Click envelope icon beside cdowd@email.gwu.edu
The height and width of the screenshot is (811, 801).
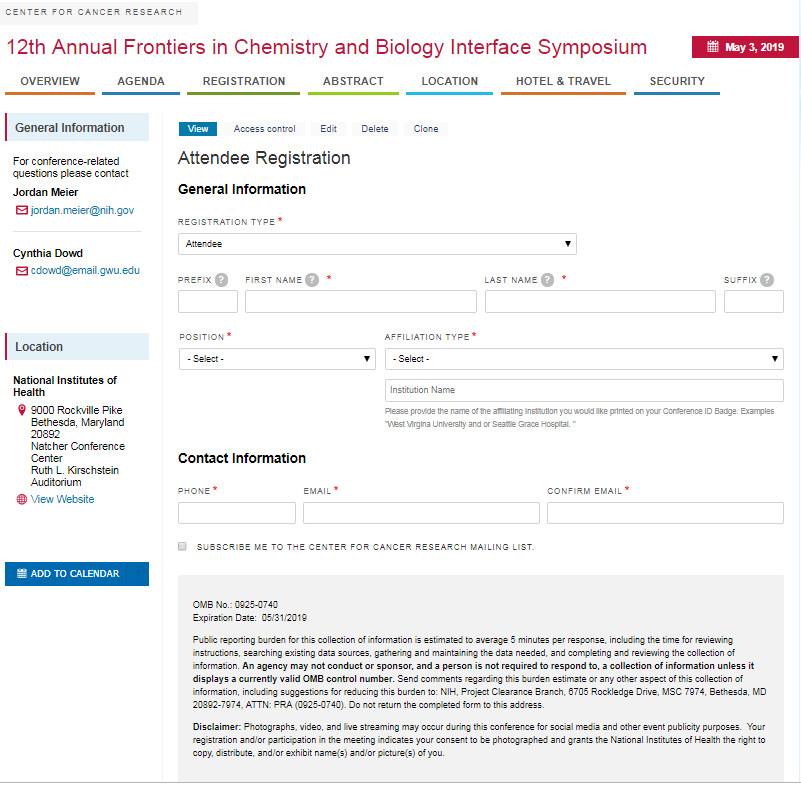pos(22,270)
